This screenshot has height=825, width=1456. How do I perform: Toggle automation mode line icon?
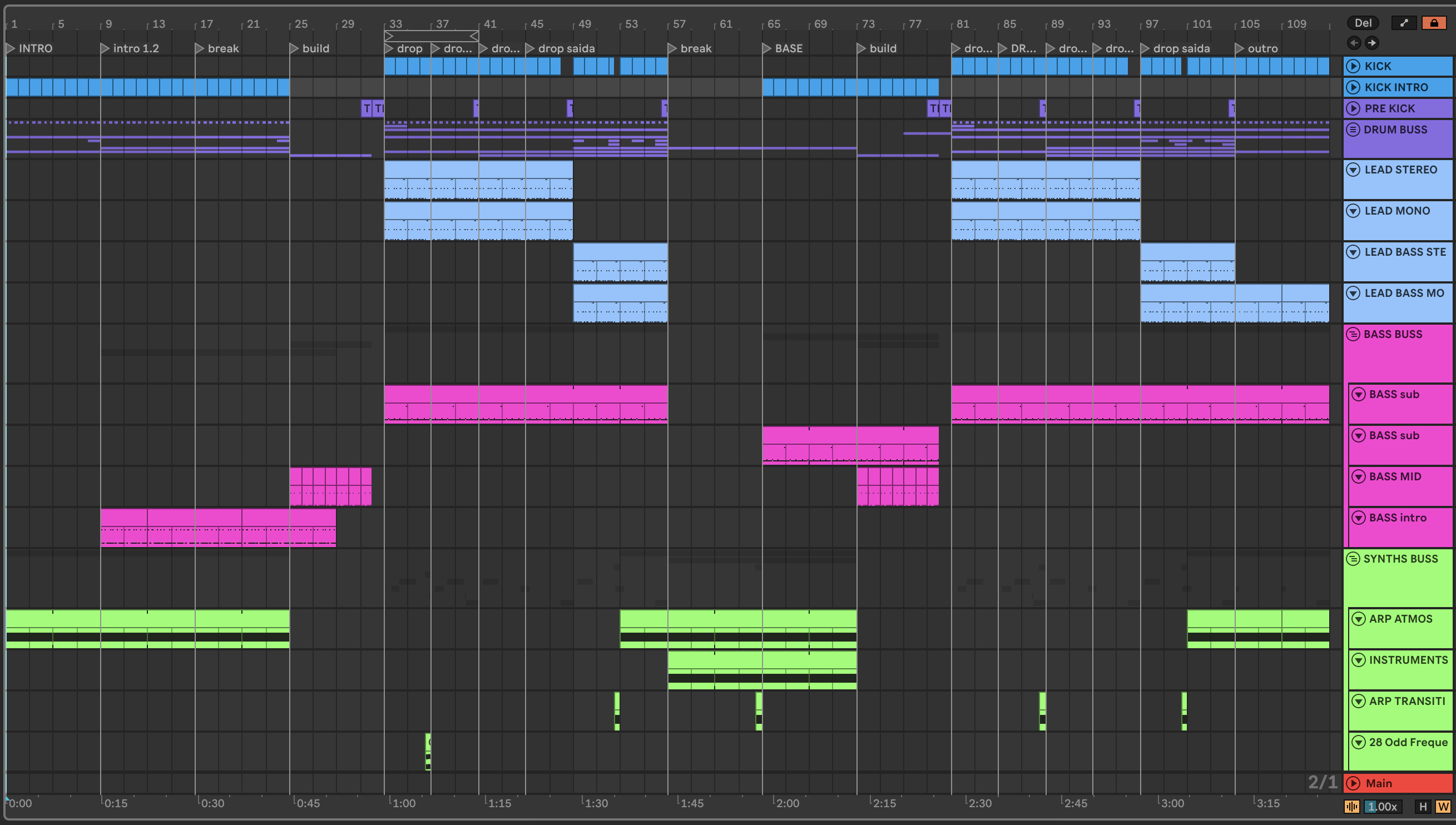(x=1403, y=23)
